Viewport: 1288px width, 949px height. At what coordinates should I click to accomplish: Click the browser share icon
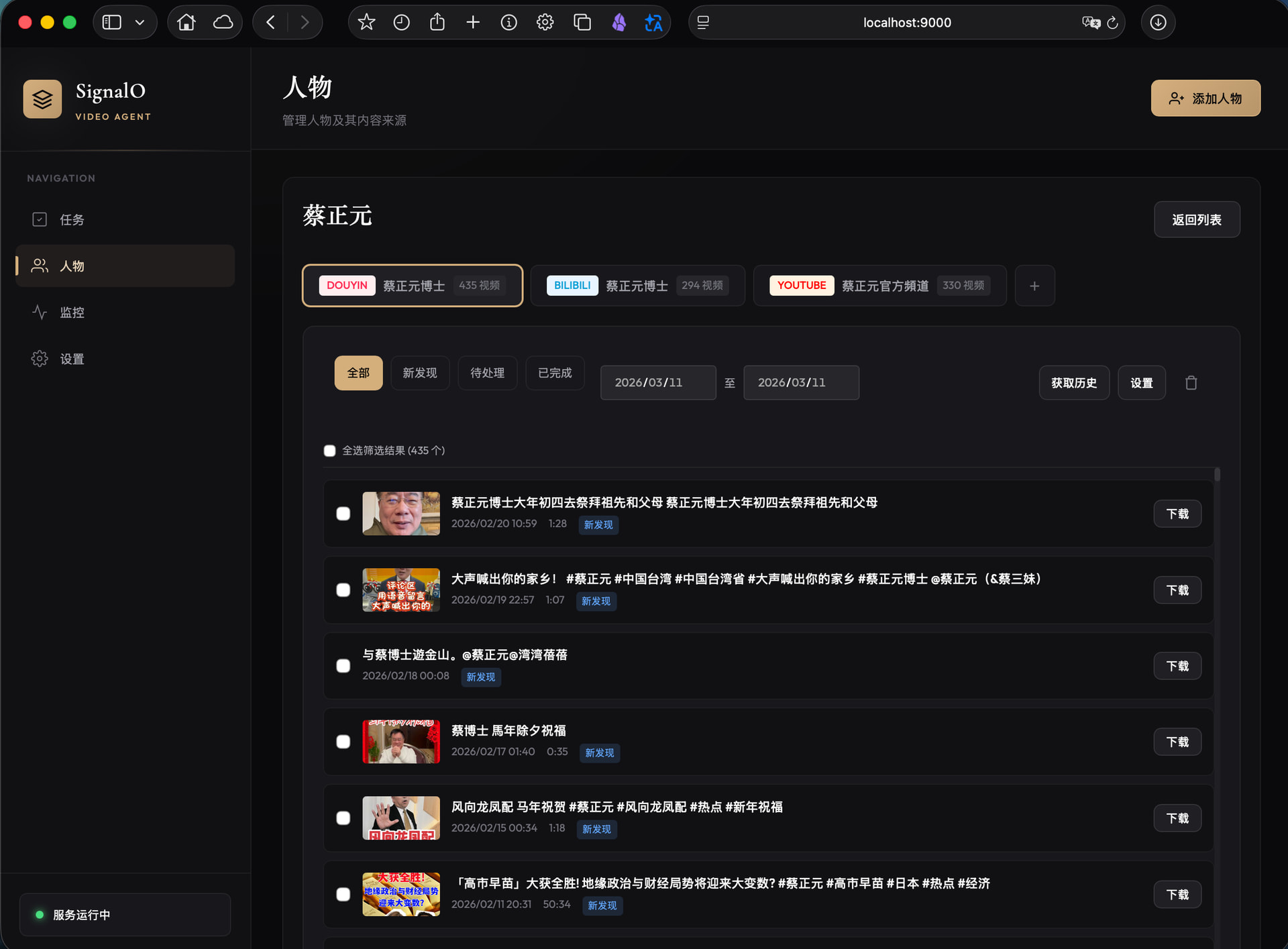coord(437,23)
